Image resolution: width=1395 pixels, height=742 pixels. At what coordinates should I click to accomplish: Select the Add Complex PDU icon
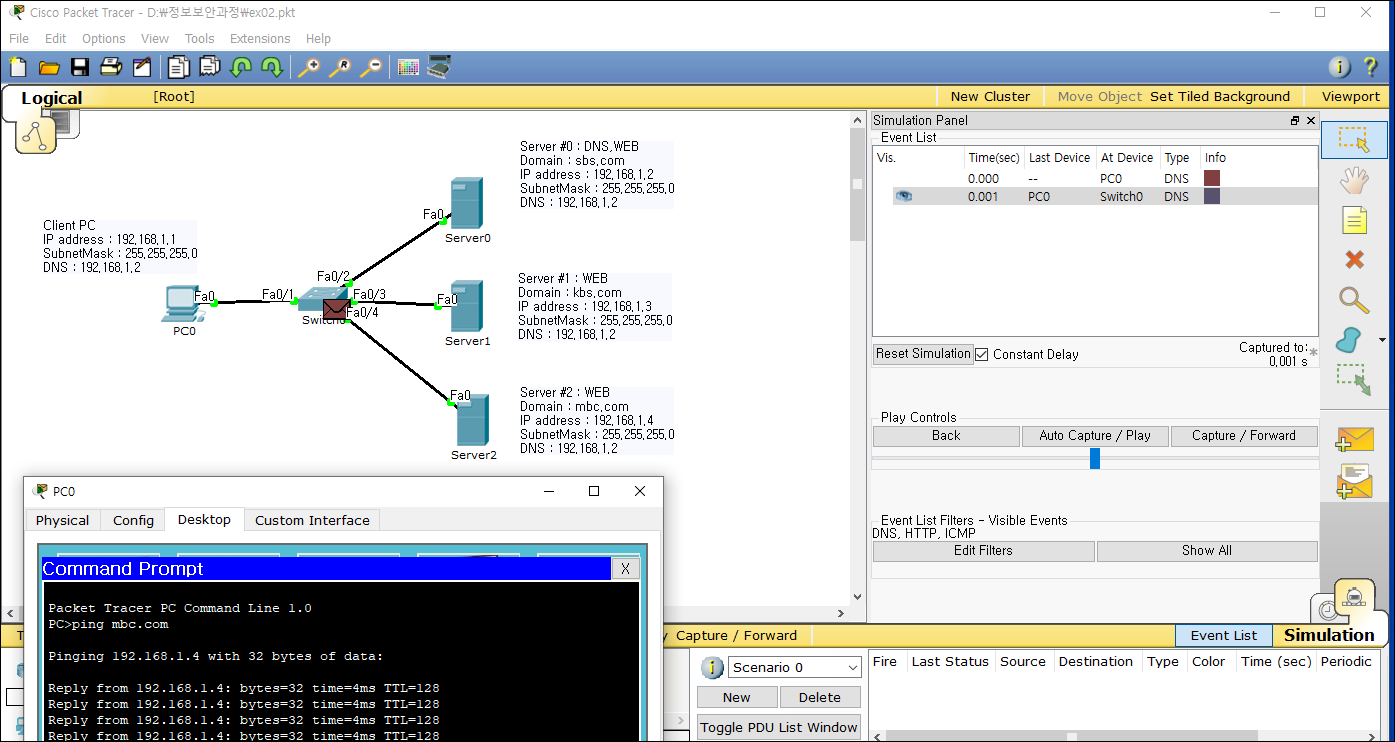pos(1354,481)
